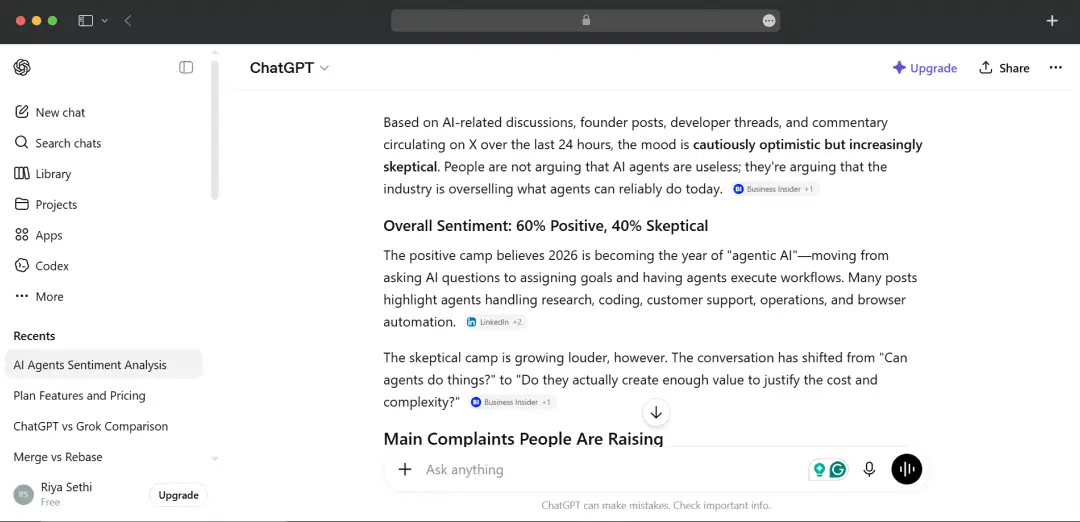Open the three-dot conversation options menu
This screenshot has height=522, width=1080.
[x=1055, y=67]
